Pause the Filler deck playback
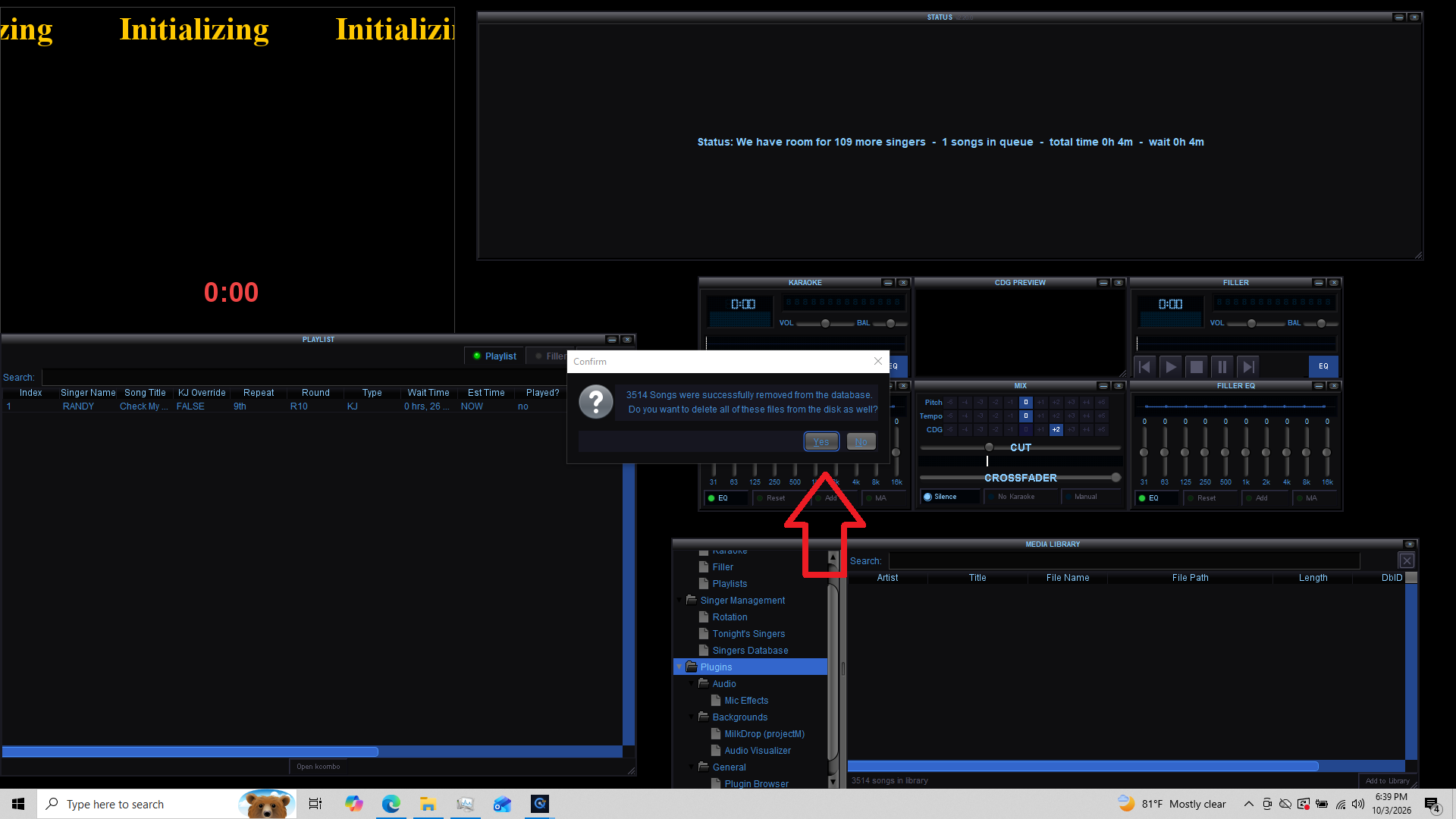This screenshot has width=1456, height=819. [1222, 367]
